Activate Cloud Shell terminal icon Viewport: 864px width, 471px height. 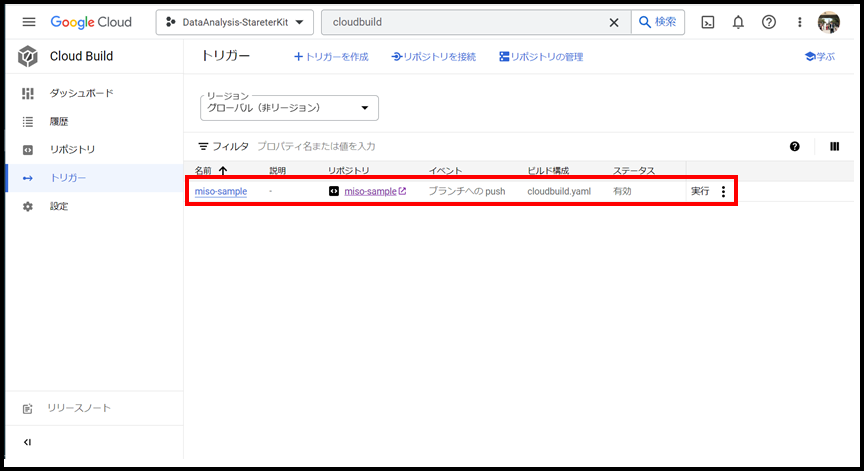[x=708, y=22]
